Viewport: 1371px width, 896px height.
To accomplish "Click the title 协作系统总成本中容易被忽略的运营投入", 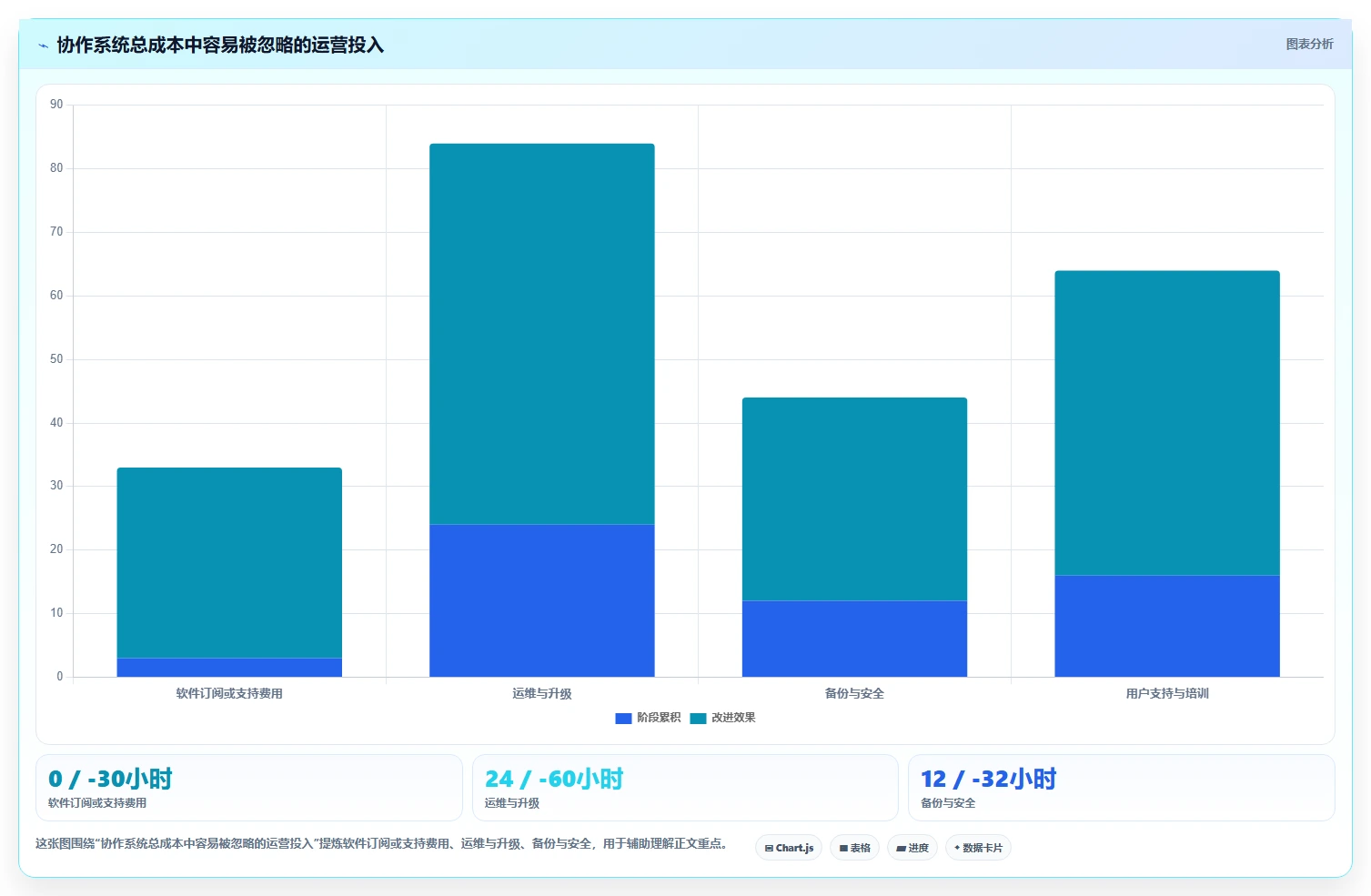I will 220,45.
